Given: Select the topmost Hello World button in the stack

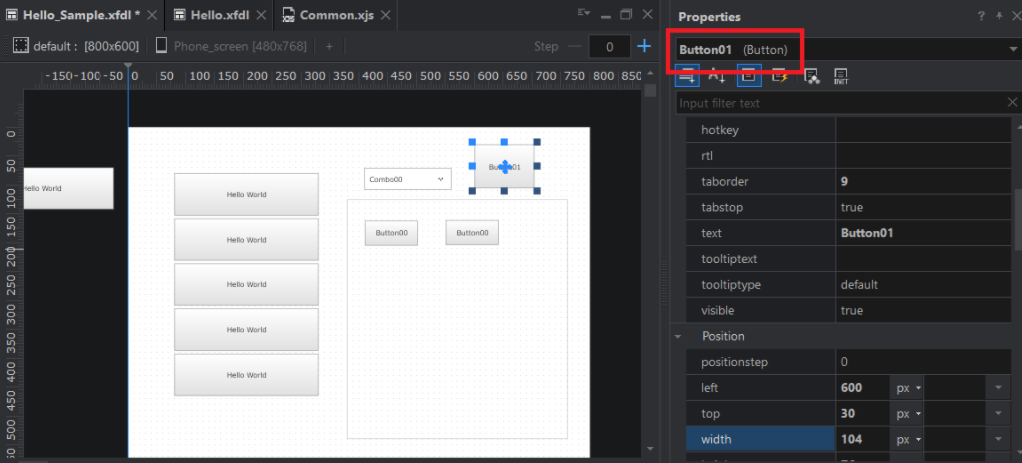Looking at the screenshot, I should click(246, 194).
